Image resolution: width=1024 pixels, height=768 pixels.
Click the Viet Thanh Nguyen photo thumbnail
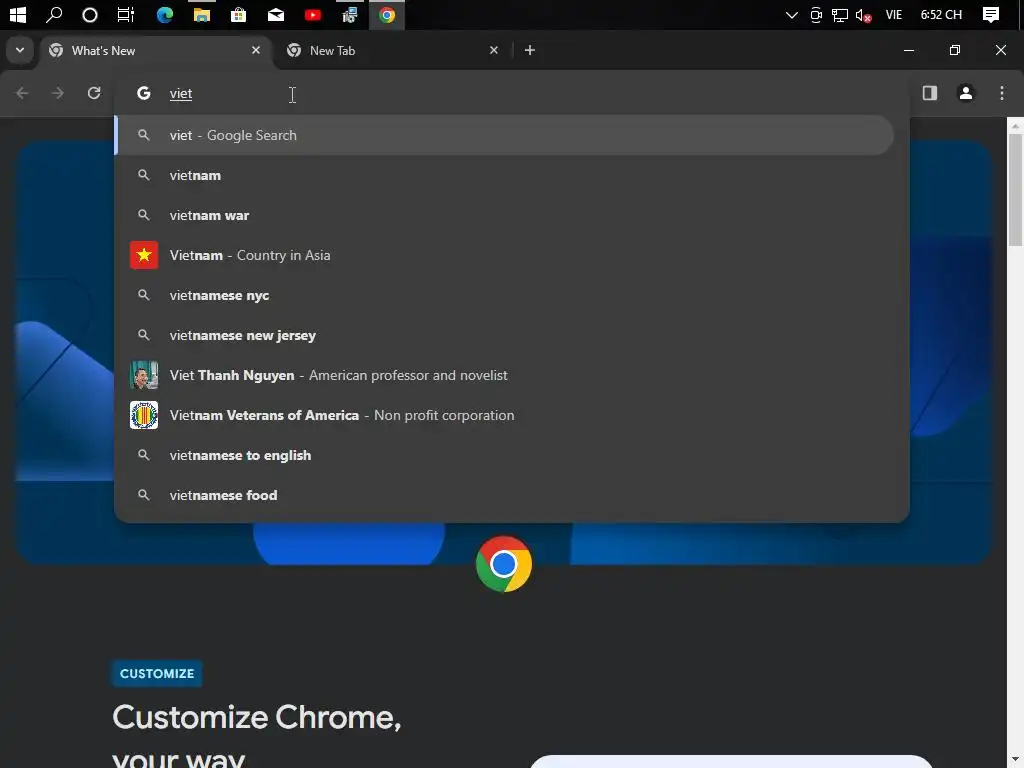coord(144,376)
